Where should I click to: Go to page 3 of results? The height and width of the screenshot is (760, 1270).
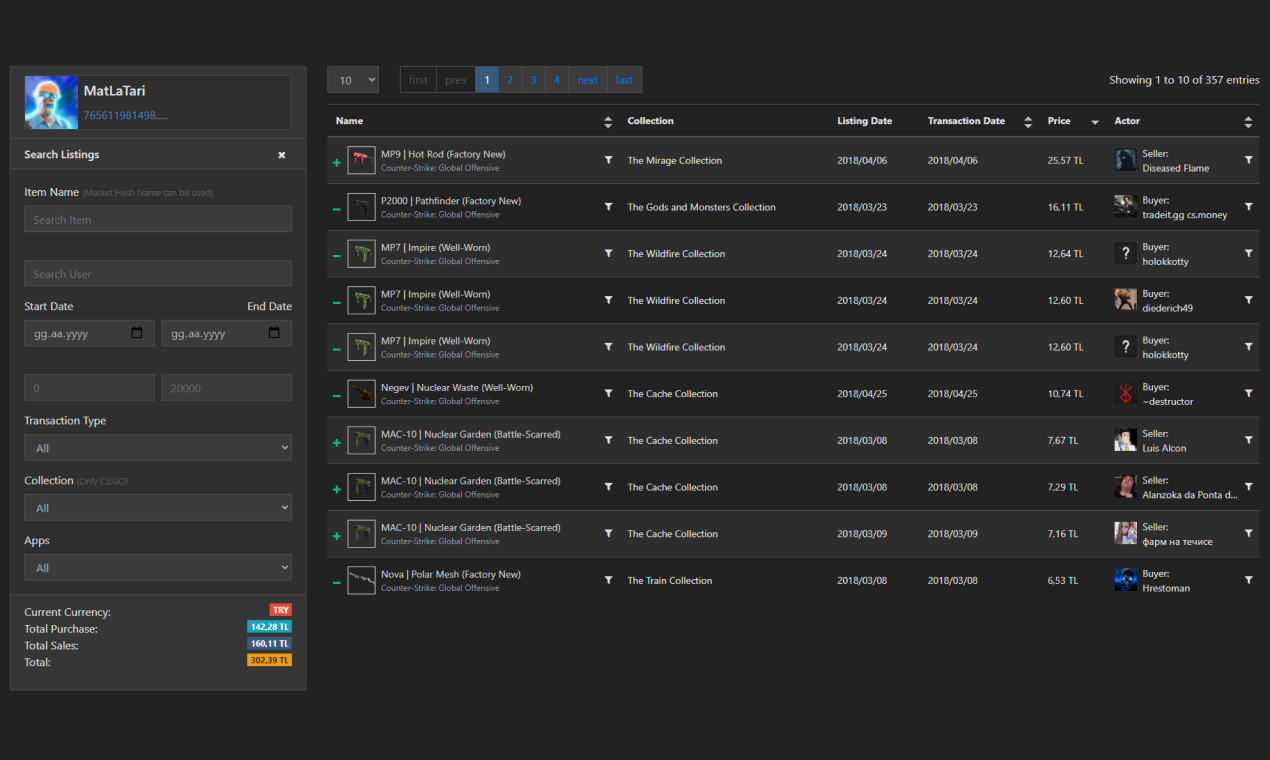(533, 80)
